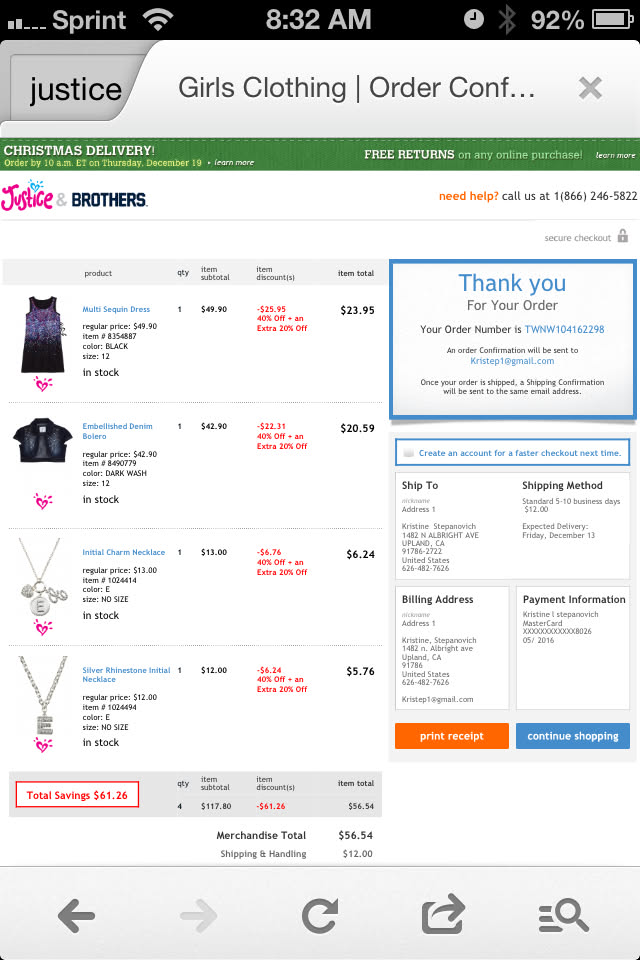Click the continue shopping button
The image size is (640, 960).
(x=573, y=736)
